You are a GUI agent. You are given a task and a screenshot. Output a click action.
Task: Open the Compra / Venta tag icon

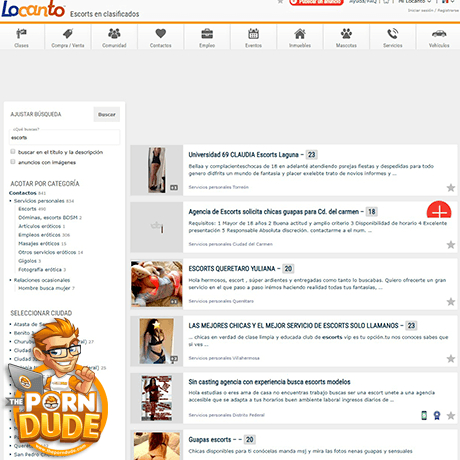68,34
